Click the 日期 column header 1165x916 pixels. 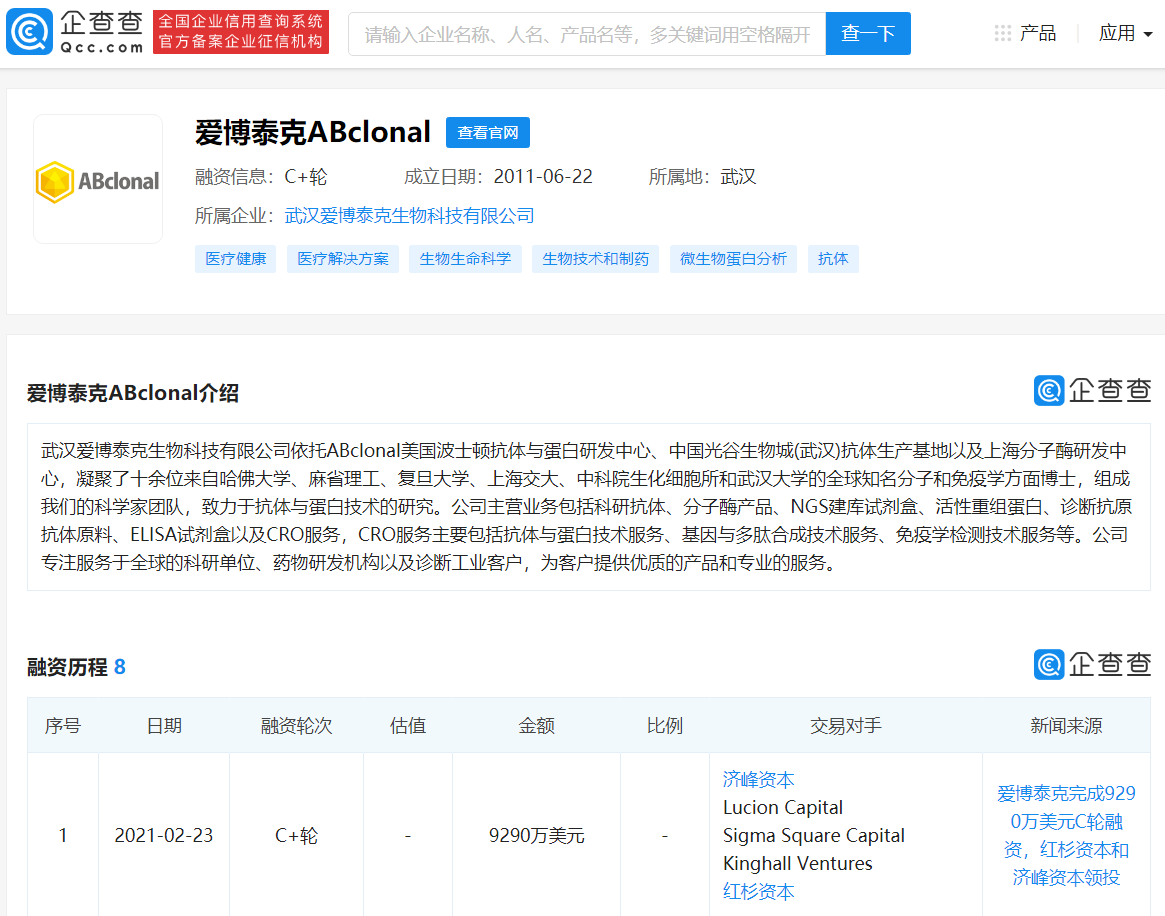163,726
